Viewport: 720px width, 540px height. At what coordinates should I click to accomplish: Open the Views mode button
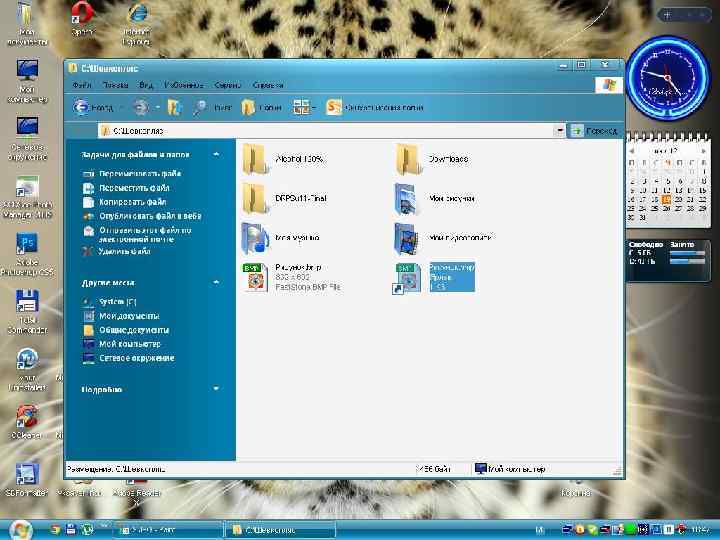click(x=301, y=107)
